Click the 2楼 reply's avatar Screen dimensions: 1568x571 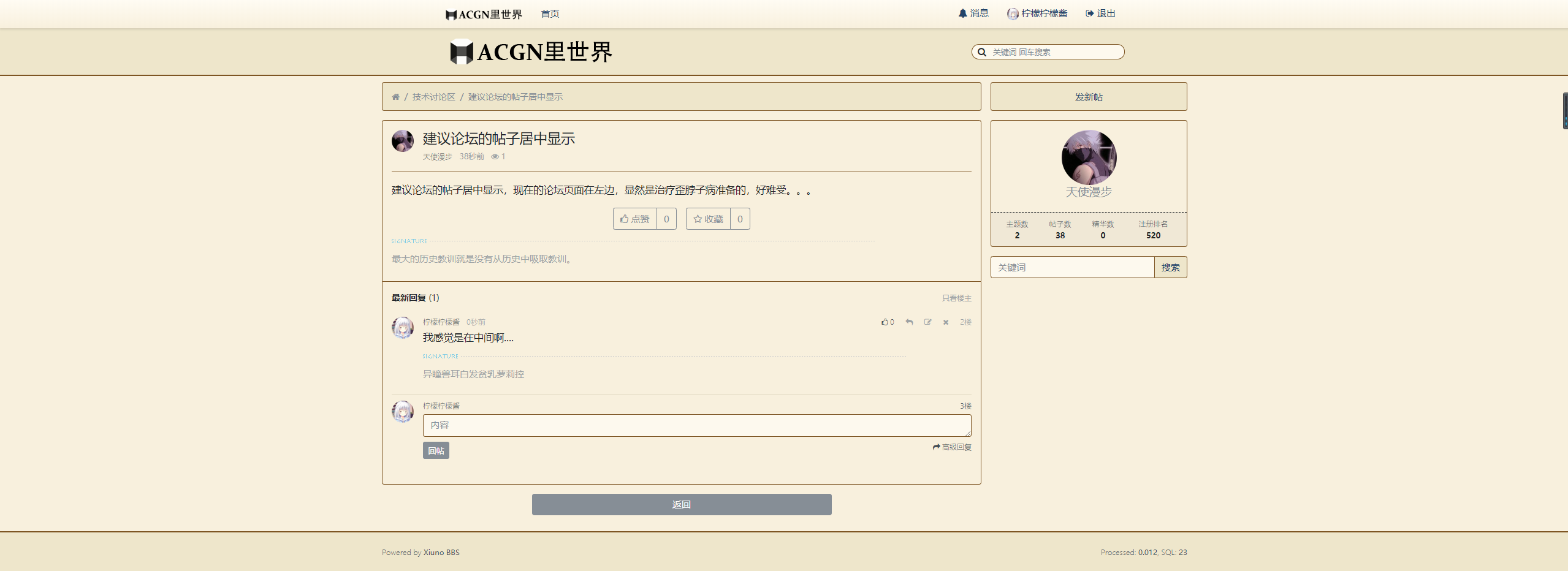point(403,328)
